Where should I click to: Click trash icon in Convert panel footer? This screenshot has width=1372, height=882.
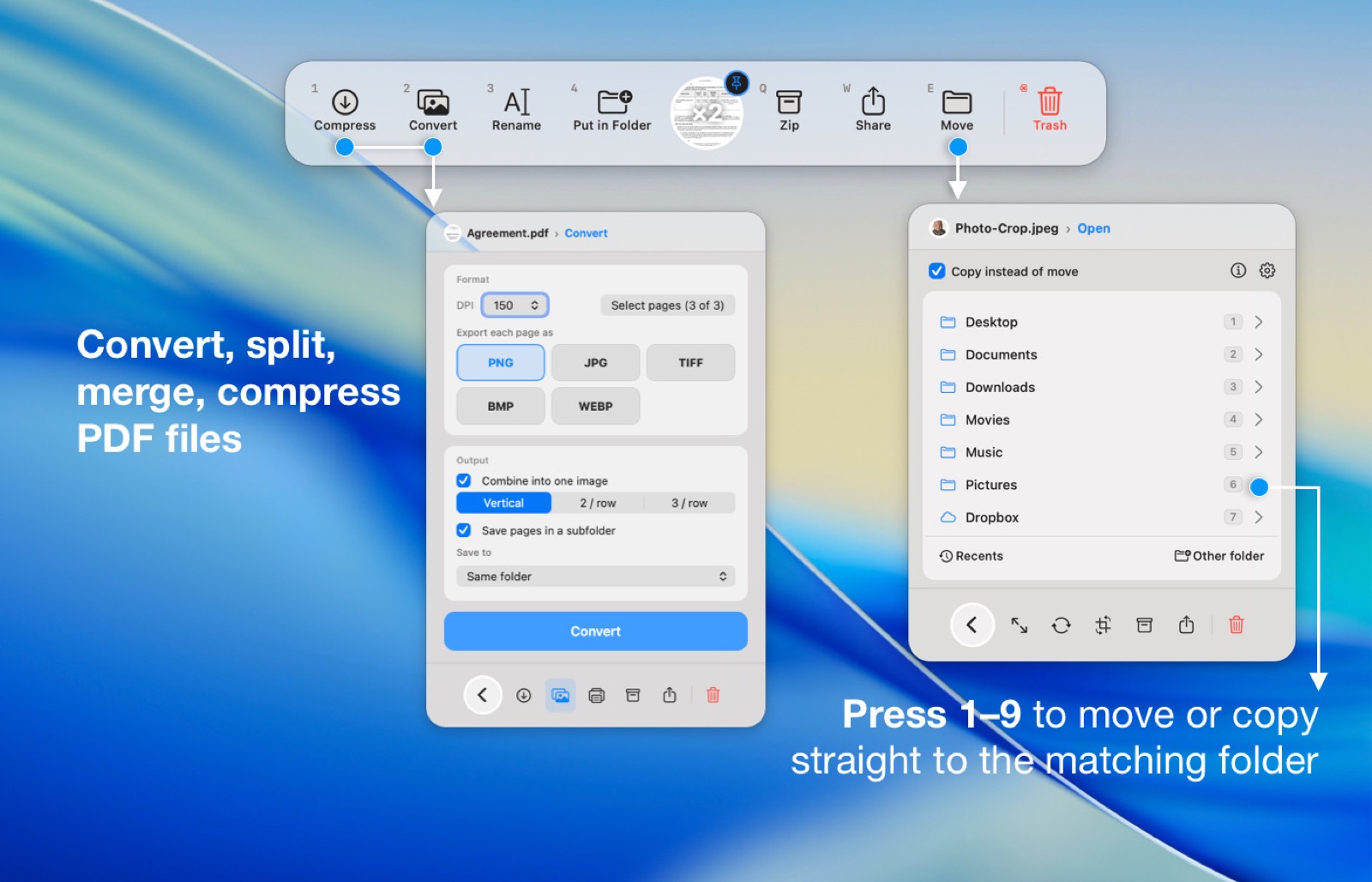point(713,695)
